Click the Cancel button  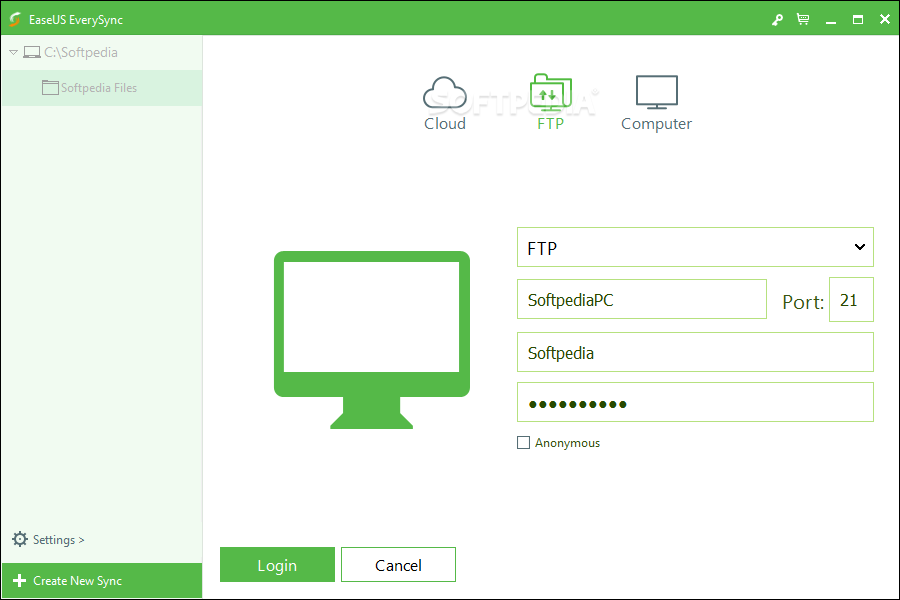(x=398, y=565)
